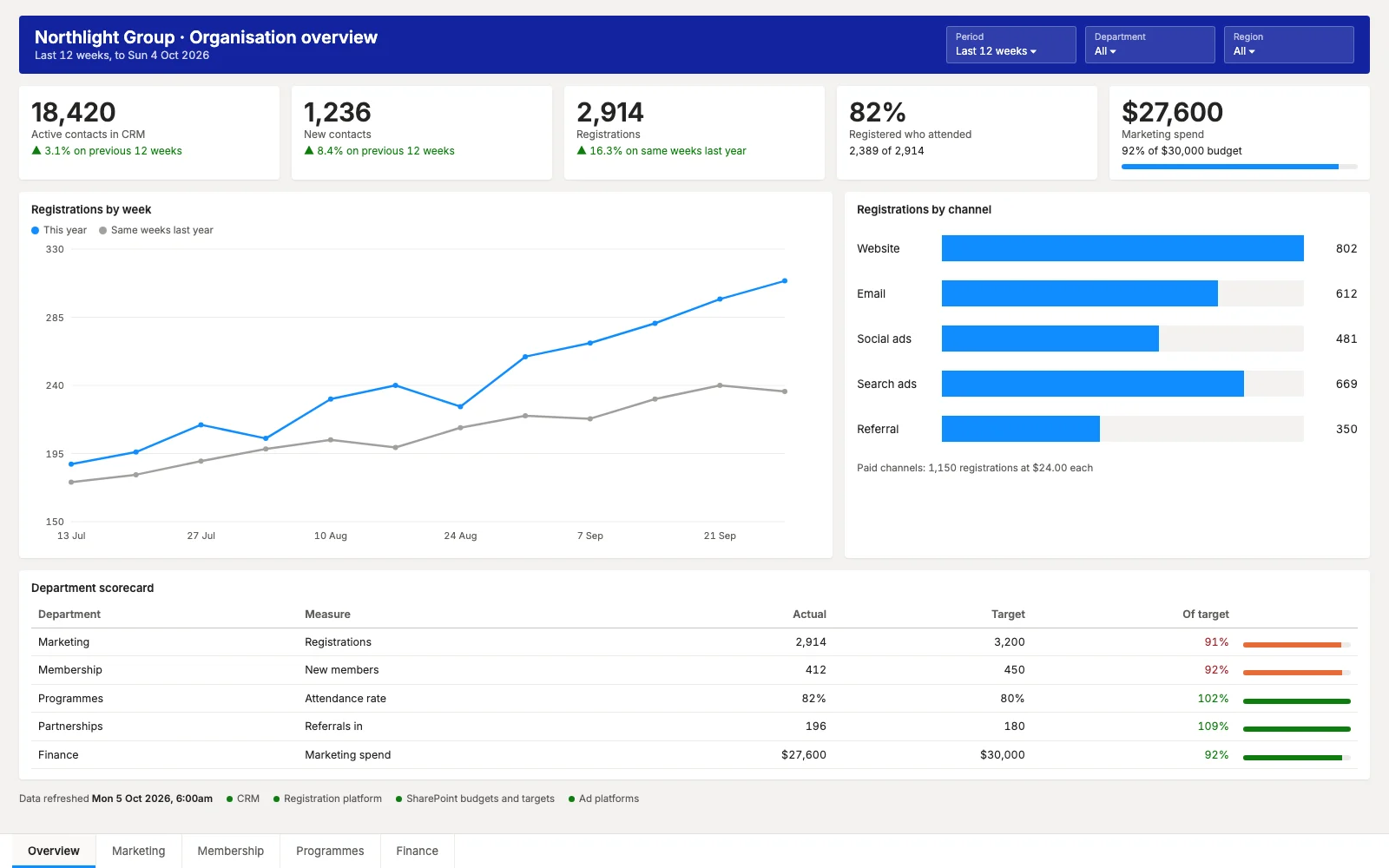Click the Referral channel bar
This screenshot has width=1389, height=868.
pos(1021,429)
